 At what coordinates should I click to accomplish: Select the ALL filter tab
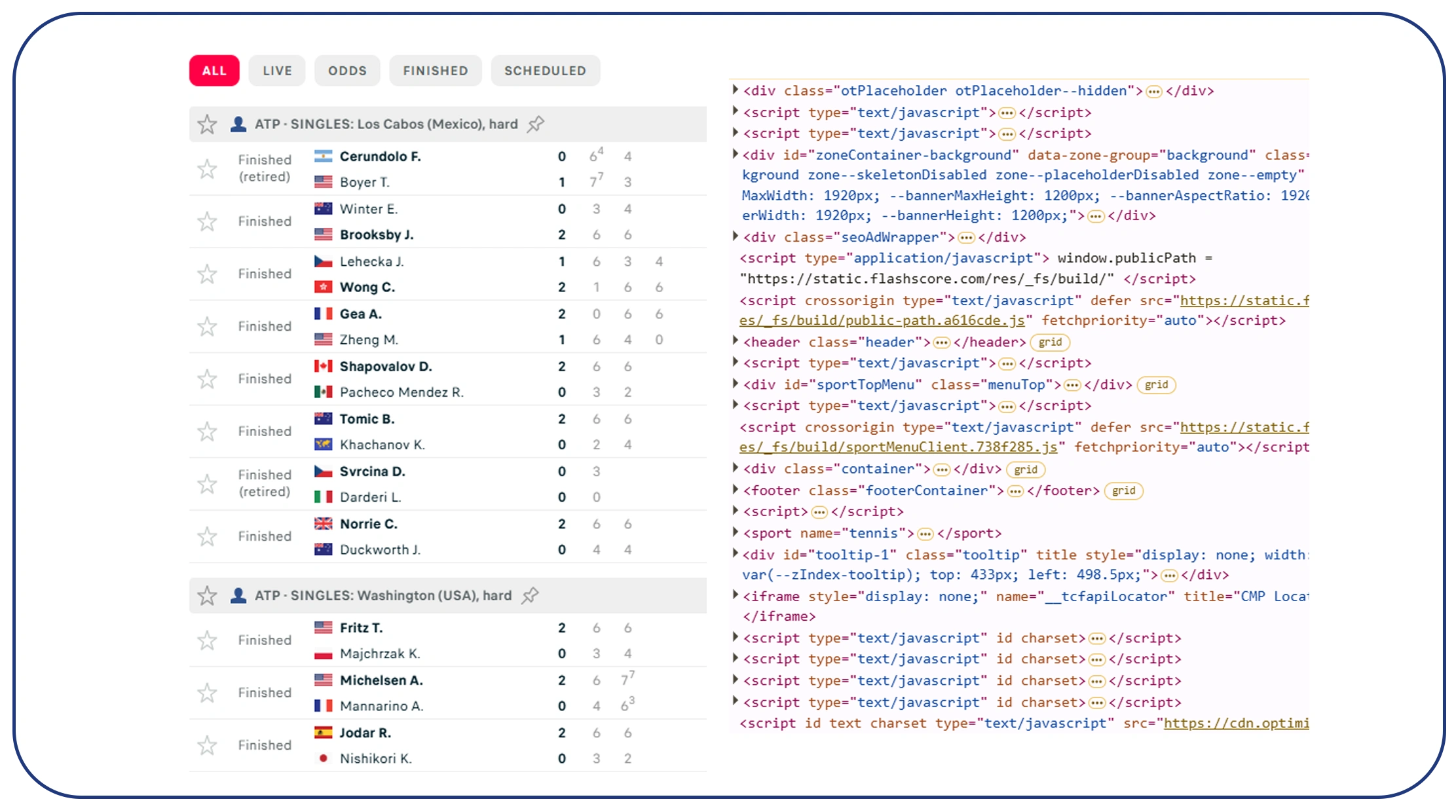(x=214, y=71)
